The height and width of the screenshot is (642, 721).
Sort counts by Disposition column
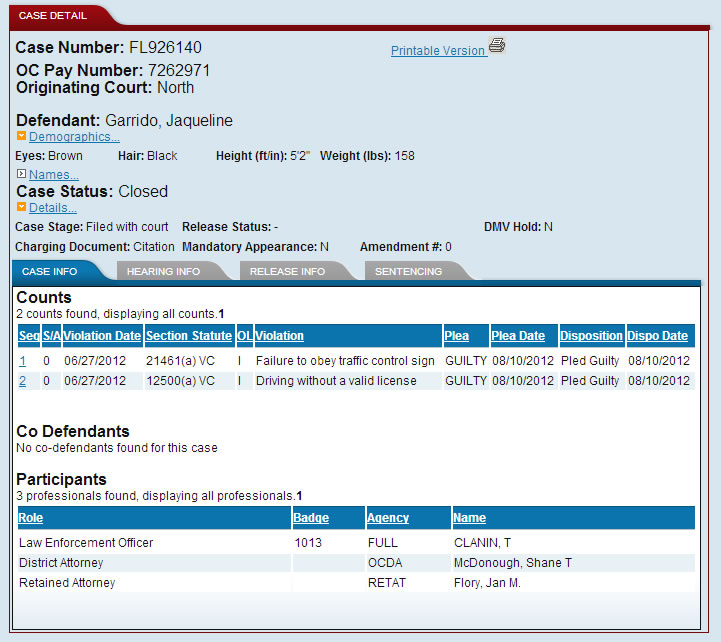pos(591,336)
